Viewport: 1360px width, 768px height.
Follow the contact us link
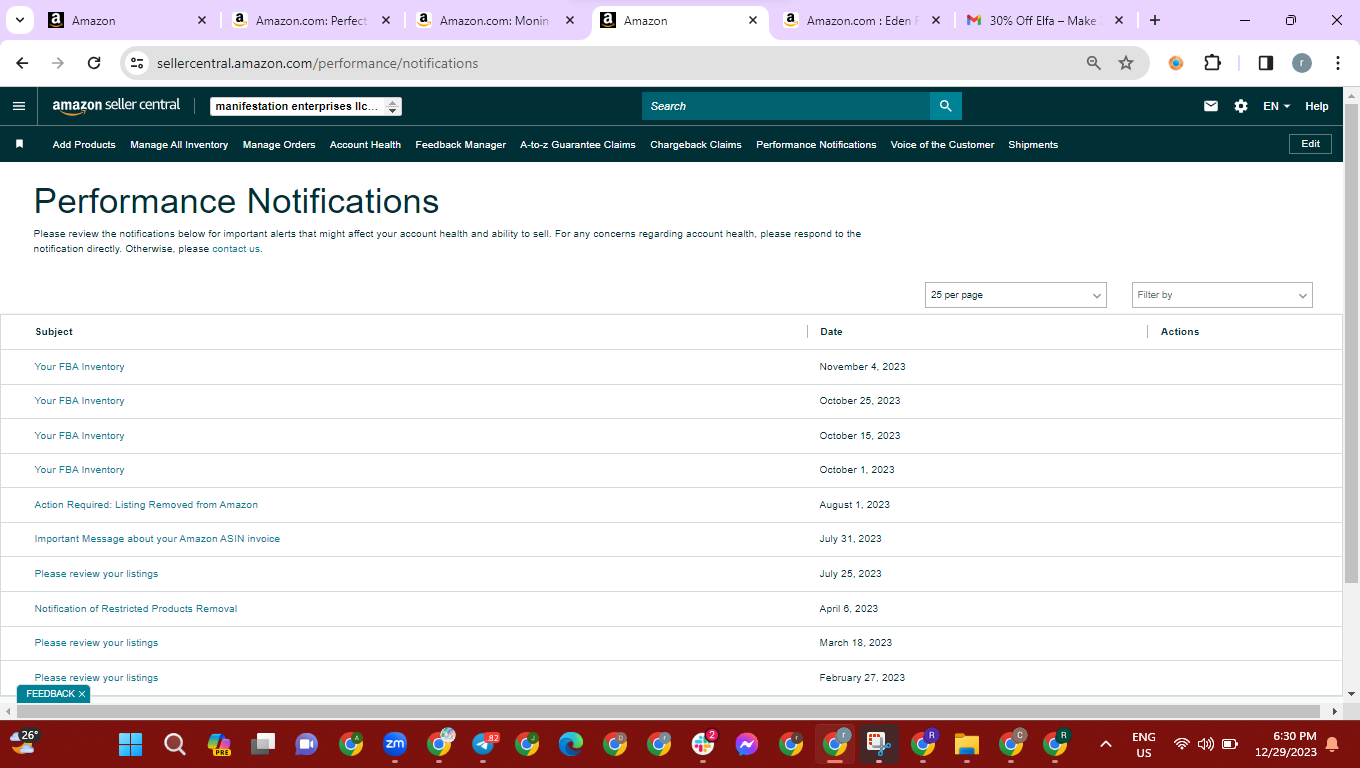236,249
